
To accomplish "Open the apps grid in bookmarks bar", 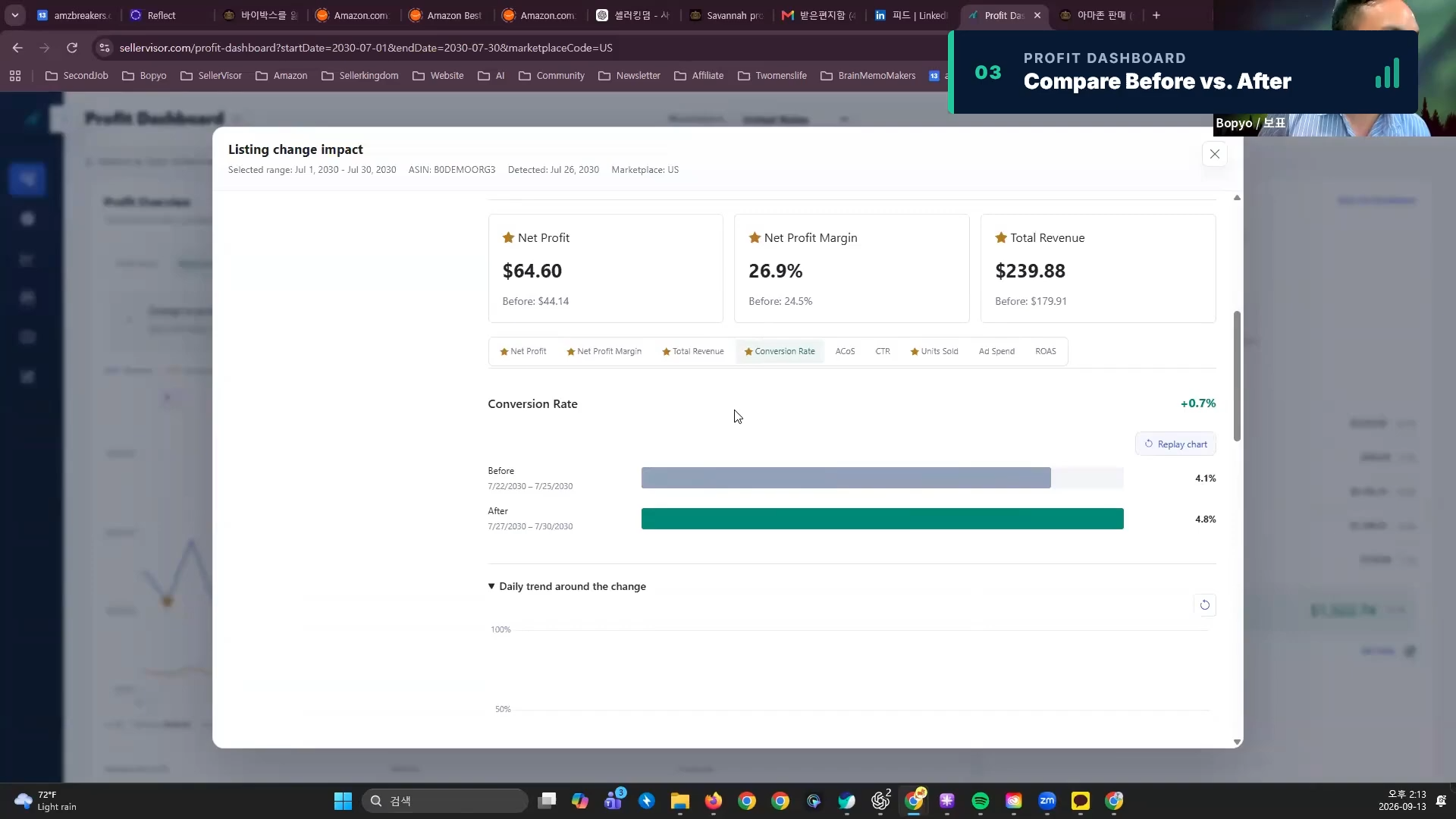I will tap(15, 76).
